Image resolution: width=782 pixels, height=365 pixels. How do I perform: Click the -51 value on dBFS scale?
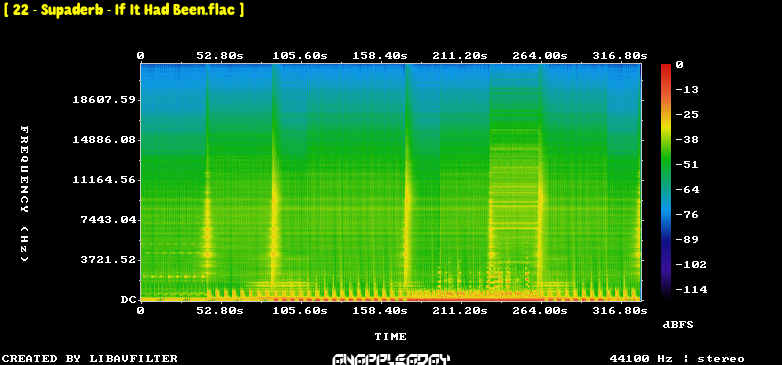(x=687, y=165)
